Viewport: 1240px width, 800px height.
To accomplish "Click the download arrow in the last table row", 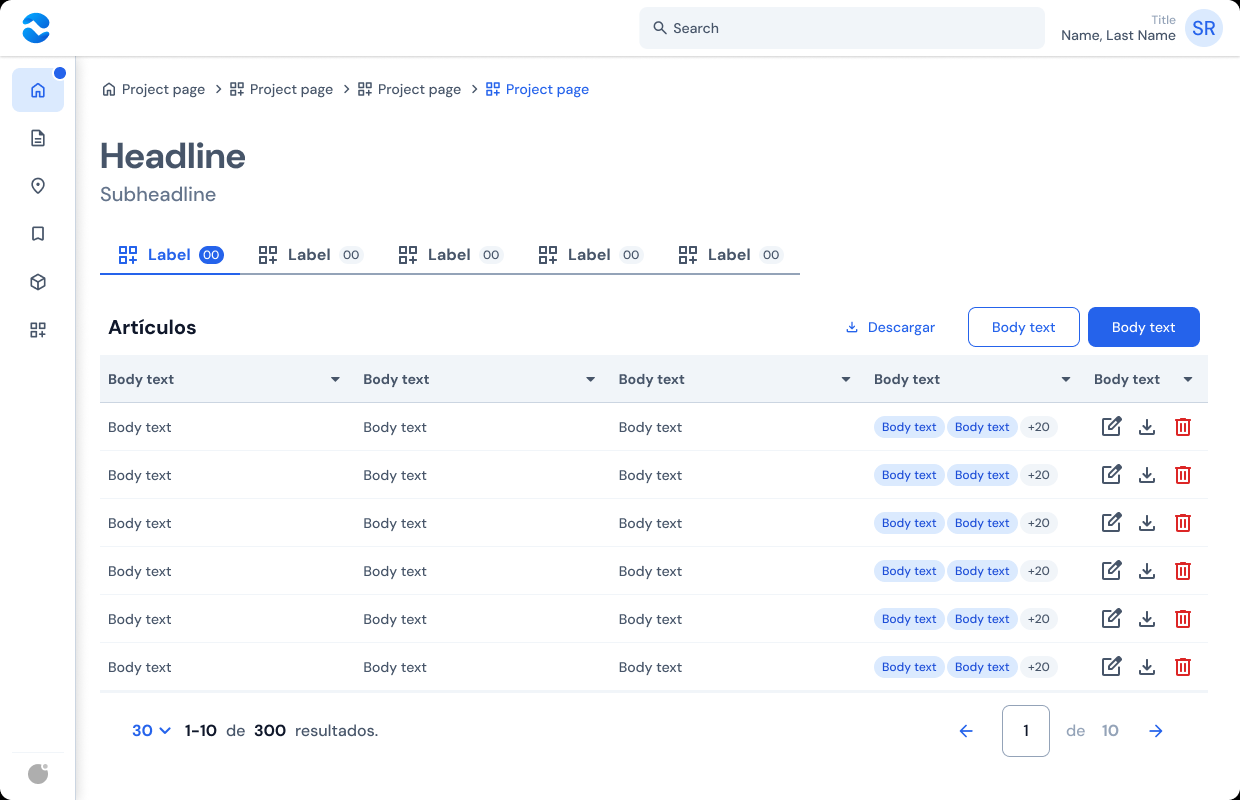I will tap(1147, 667).
